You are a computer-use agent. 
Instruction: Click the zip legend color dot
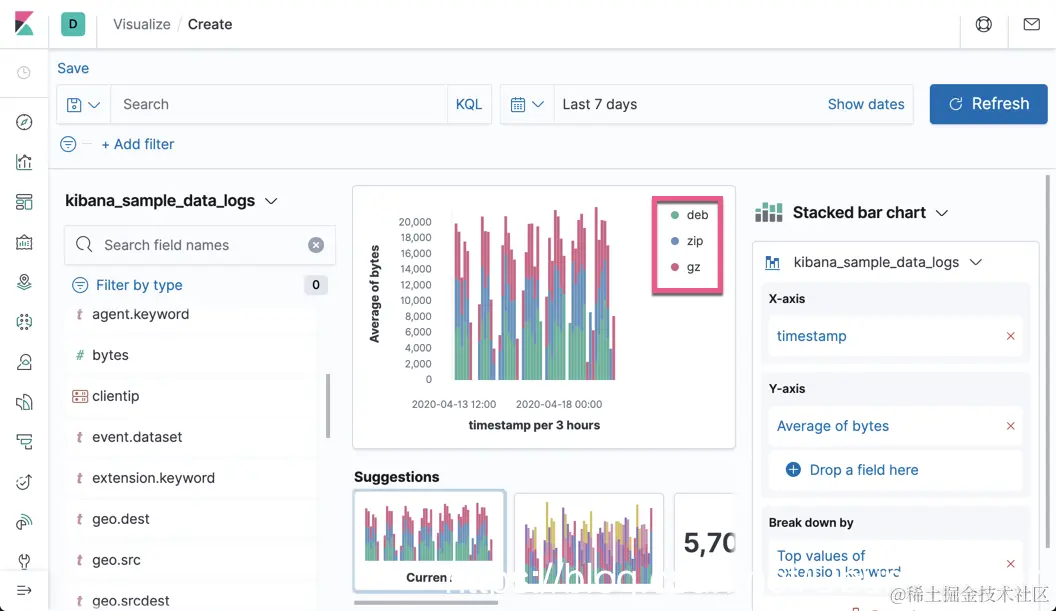[675, 241]
